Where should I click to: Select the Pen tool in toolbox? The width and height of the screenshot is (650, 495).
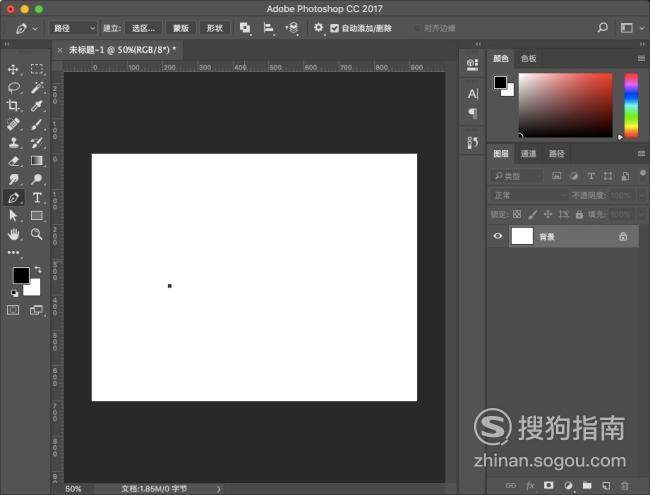[13, 197]
